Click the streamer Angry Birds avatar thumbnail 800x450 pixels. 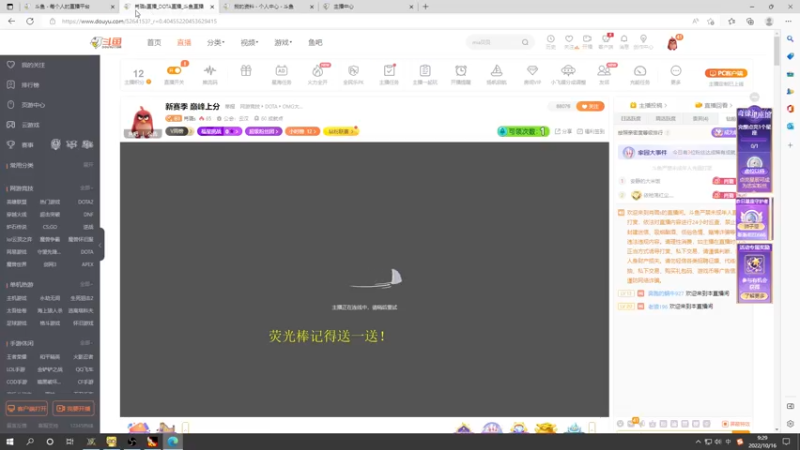(x=142, y=122)
